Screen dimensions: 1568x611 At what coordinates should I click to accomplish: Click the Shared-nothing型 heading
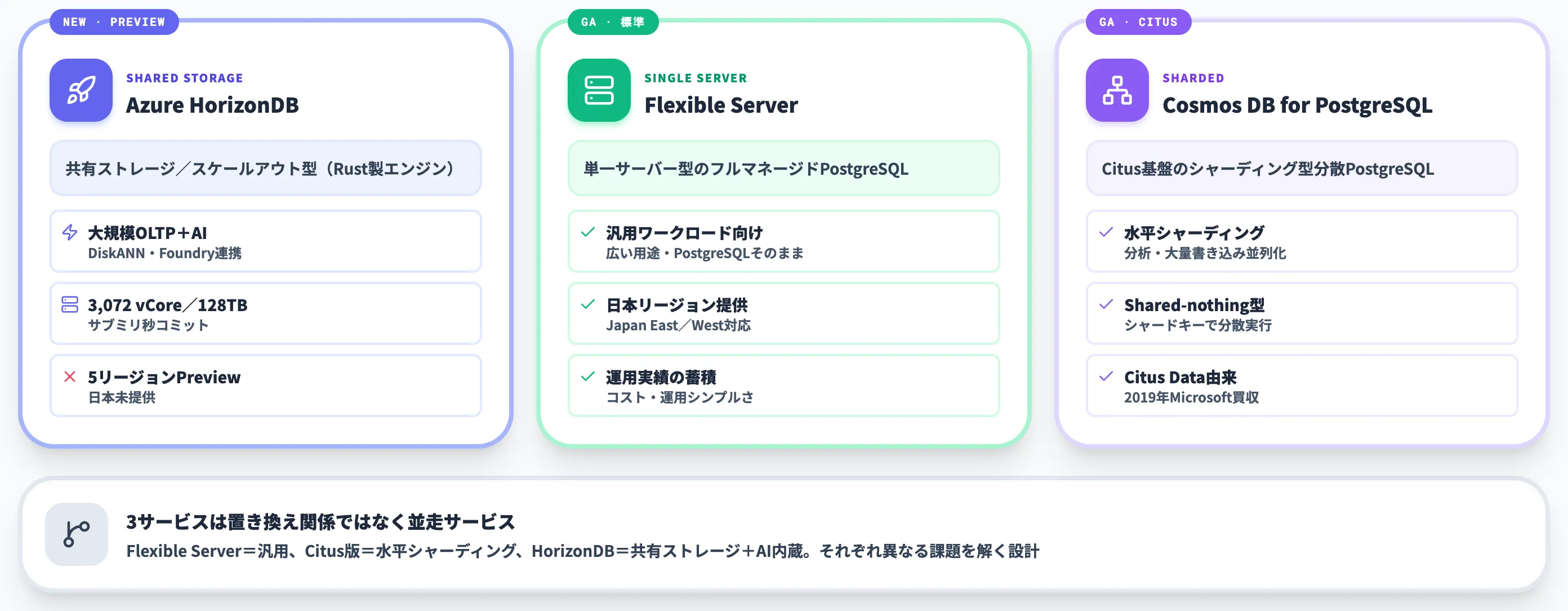pos(1194,304)
